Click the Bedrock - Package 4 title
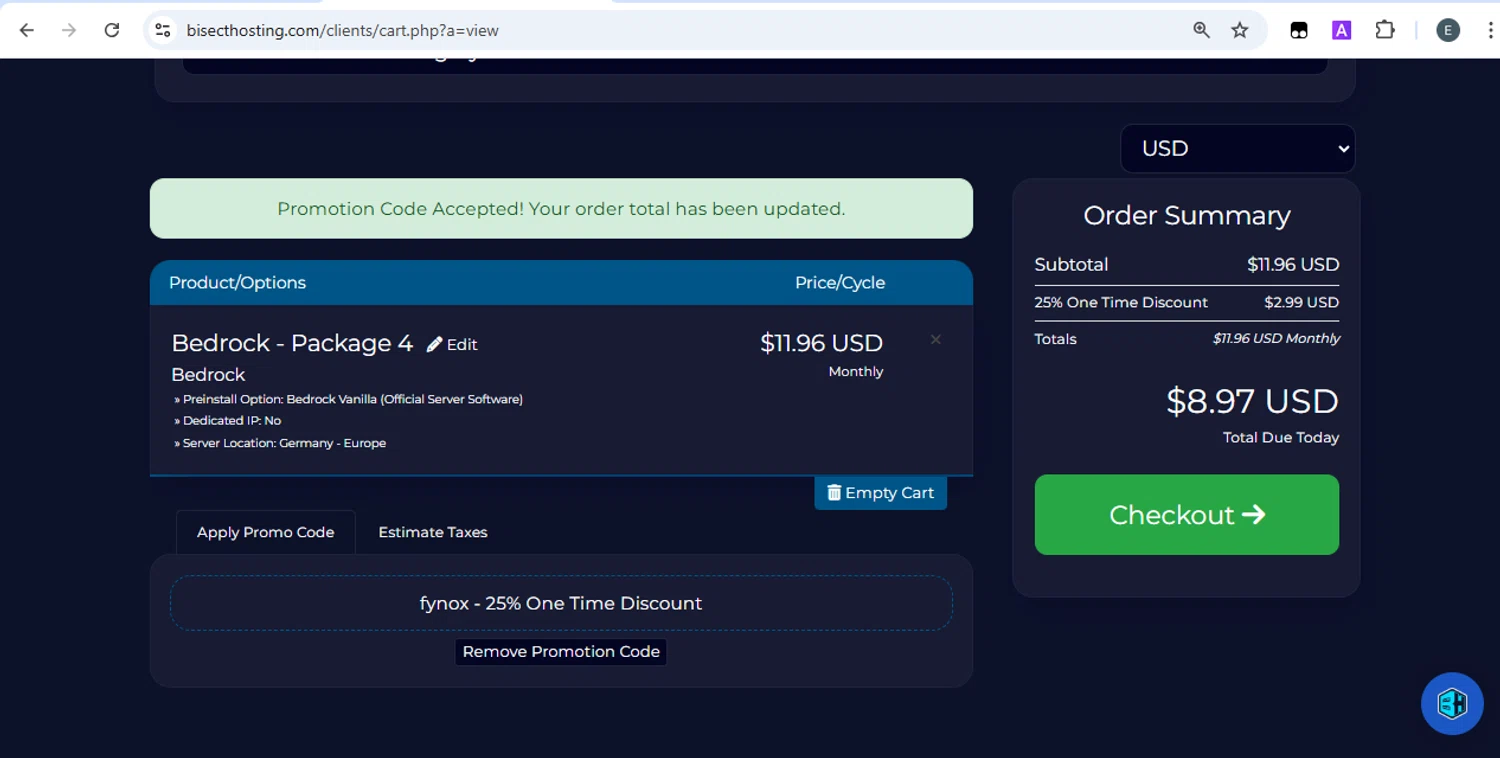Image resolution: width=1500 pixels, height=758 pixels. point(292,343)
